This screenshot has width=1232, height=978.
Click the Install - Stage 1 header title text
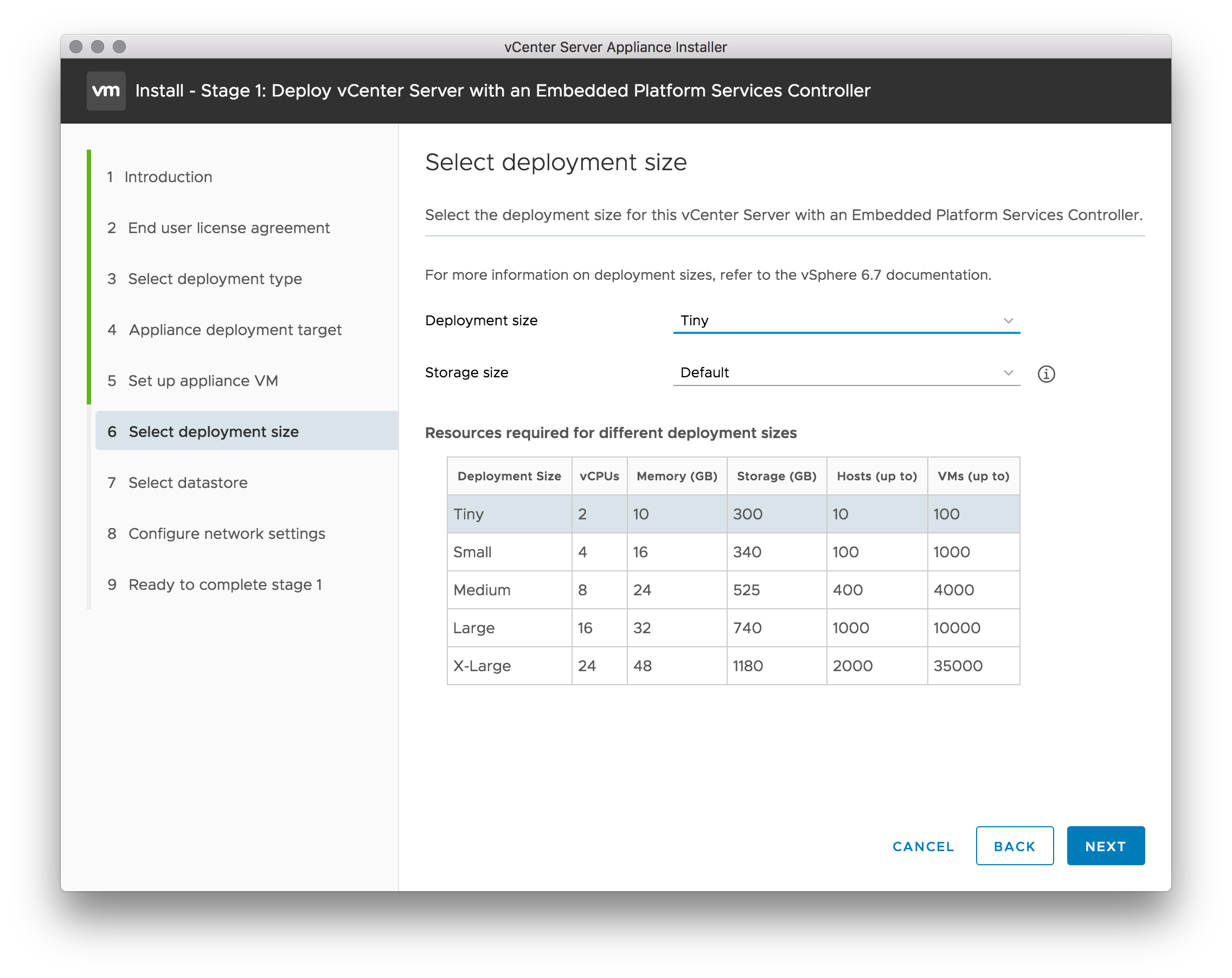coord(502,90)
